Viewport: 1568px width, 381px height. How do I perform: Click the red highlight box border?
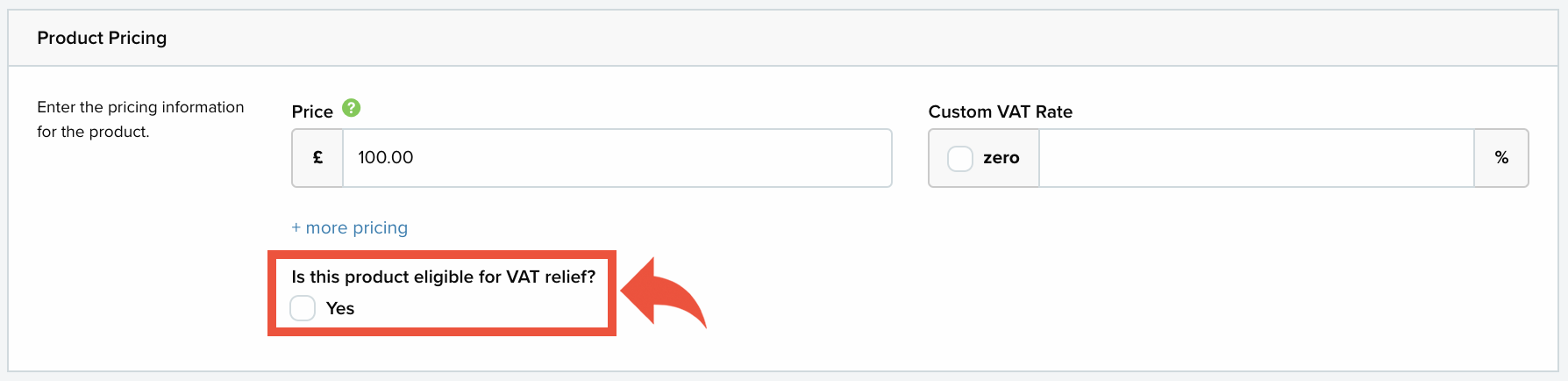442,255
